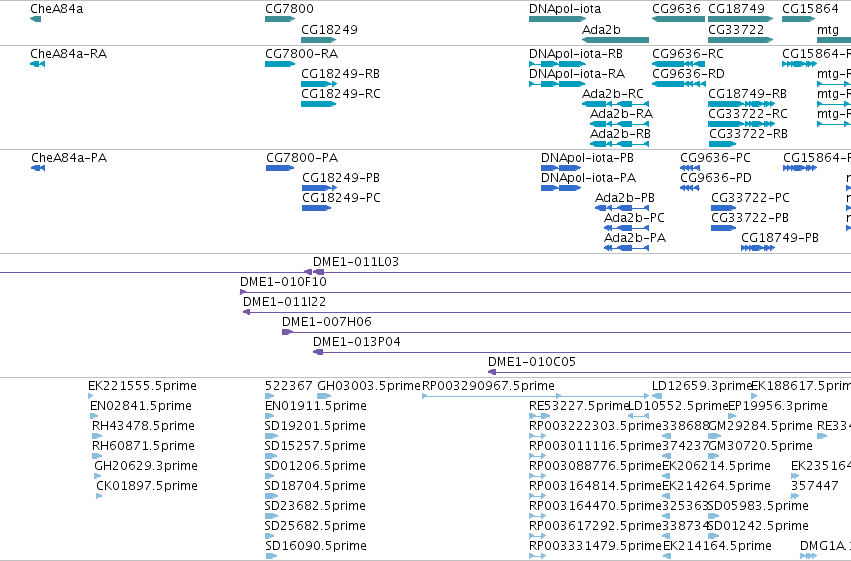
Task: Select EST RE53227.5prime
Action: point(579,406)
